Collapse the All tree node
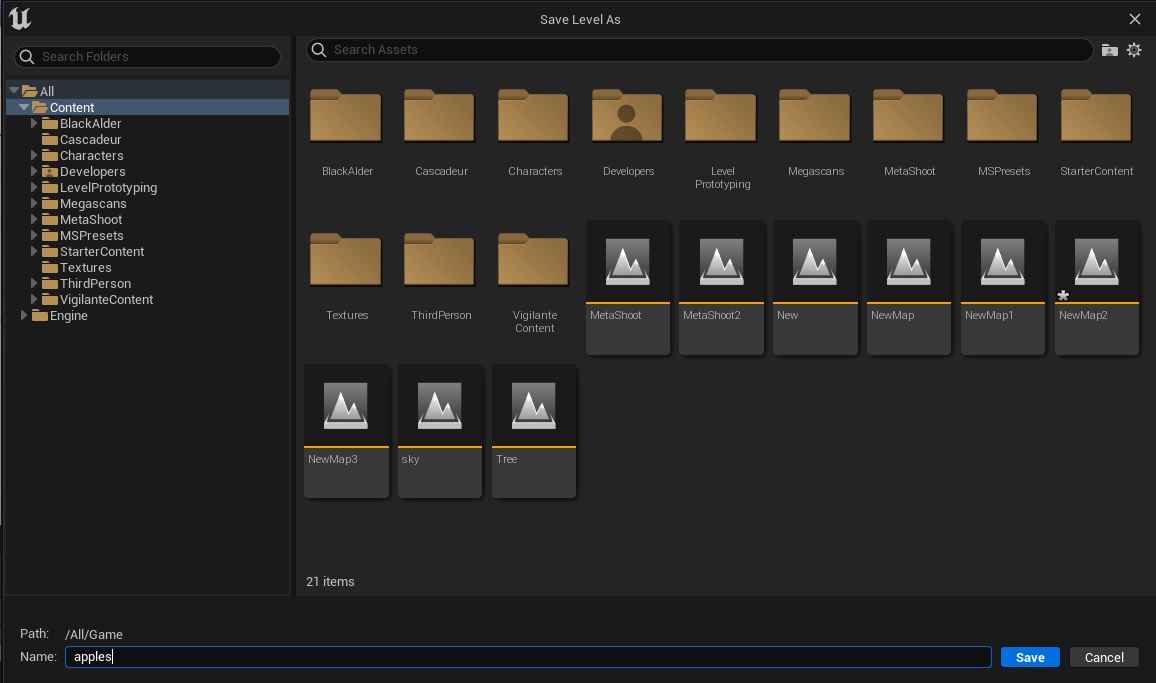This screenshot has width=1156, height=683. 14,91
